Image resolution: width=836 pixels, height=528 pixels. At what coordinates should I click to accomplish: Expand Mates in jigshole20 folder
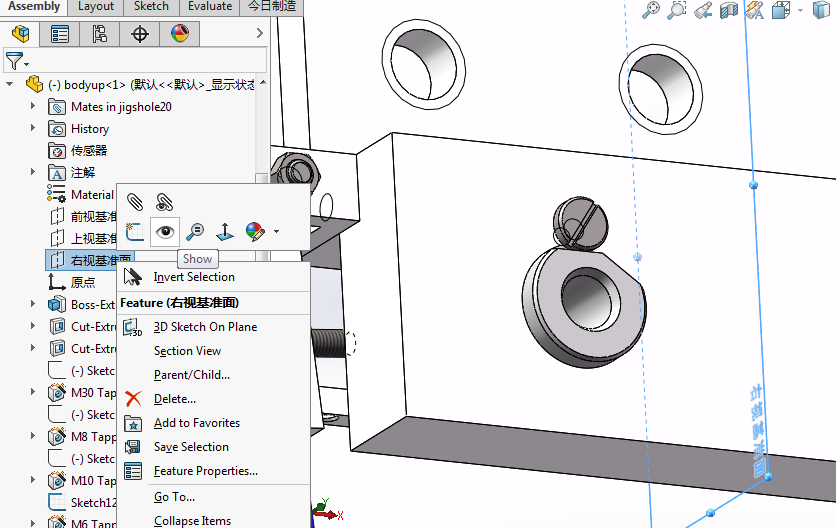click(x=33, y=106)
